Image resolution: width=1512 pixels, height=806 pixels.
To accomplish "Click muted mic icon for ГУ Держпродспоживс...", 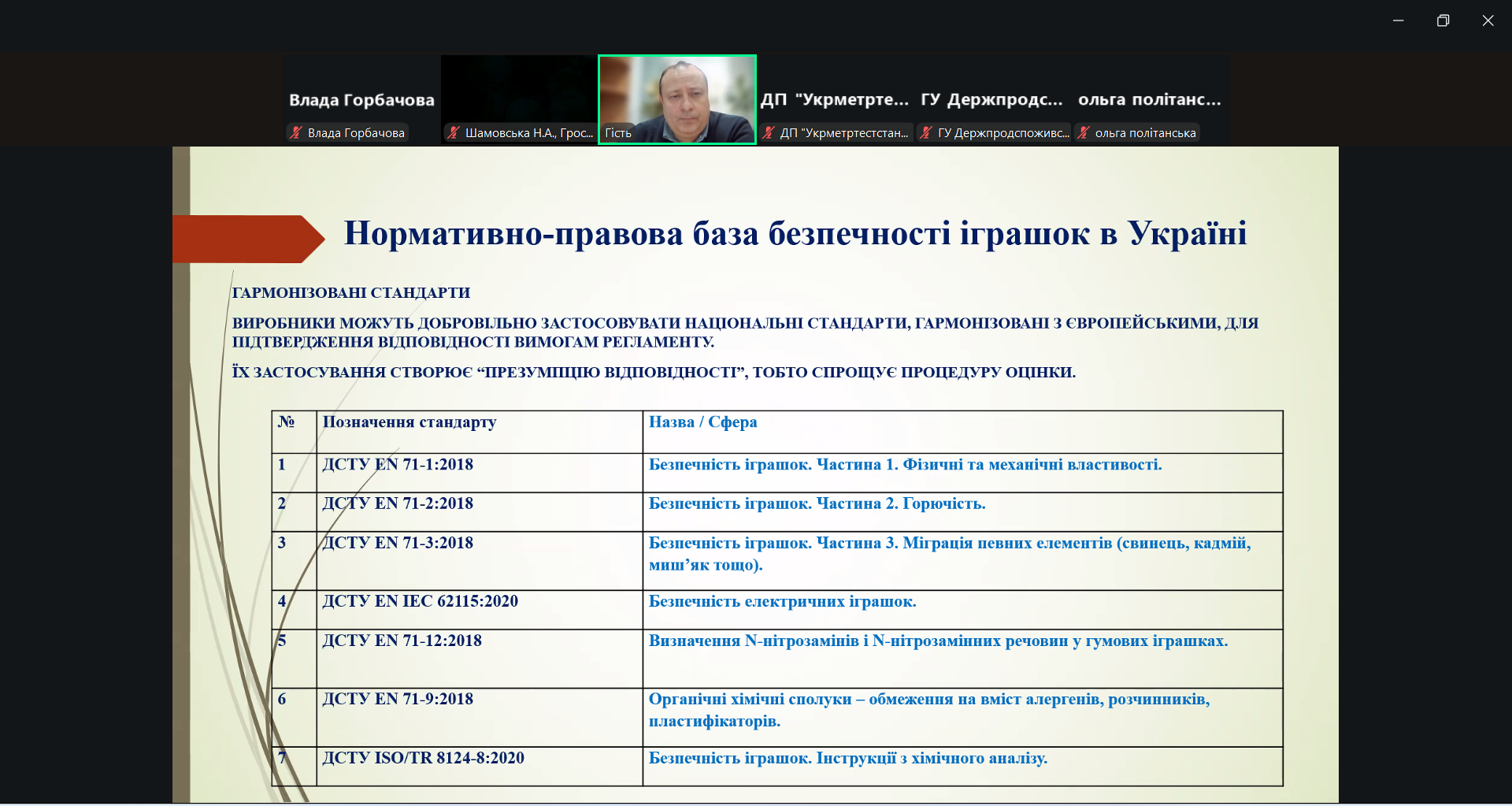I will (926, 133).
